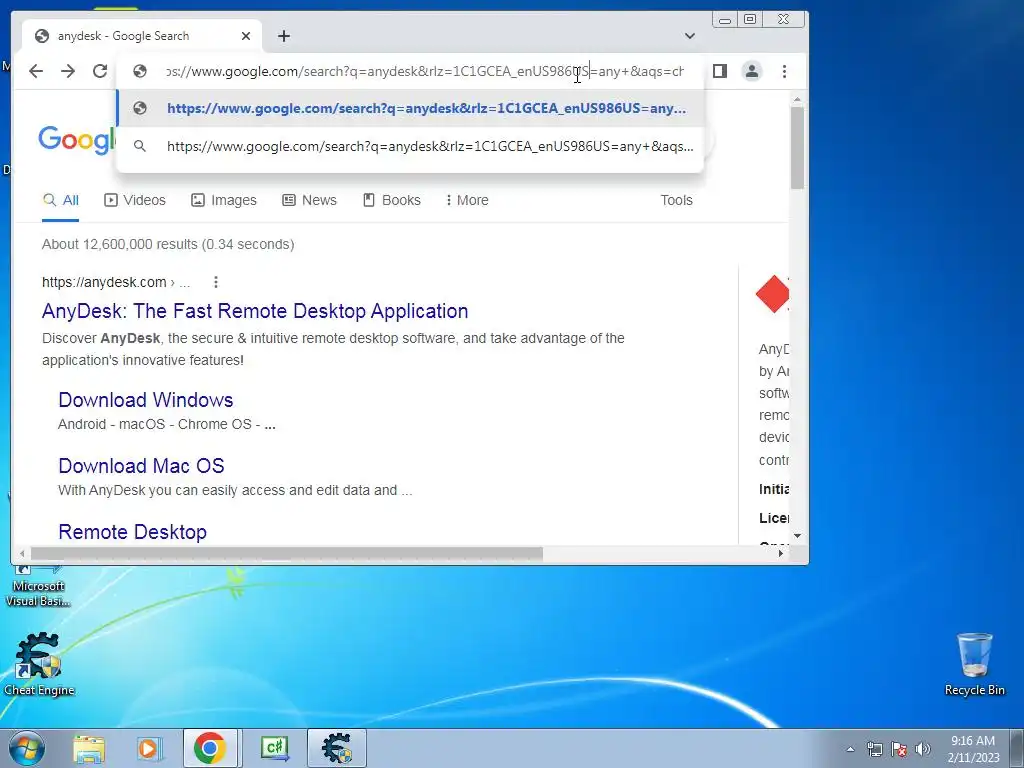Screen dimensions: 1024x768
Task: Open the Cheat Engine taskbar icon
Action: [x=337, y=748]
